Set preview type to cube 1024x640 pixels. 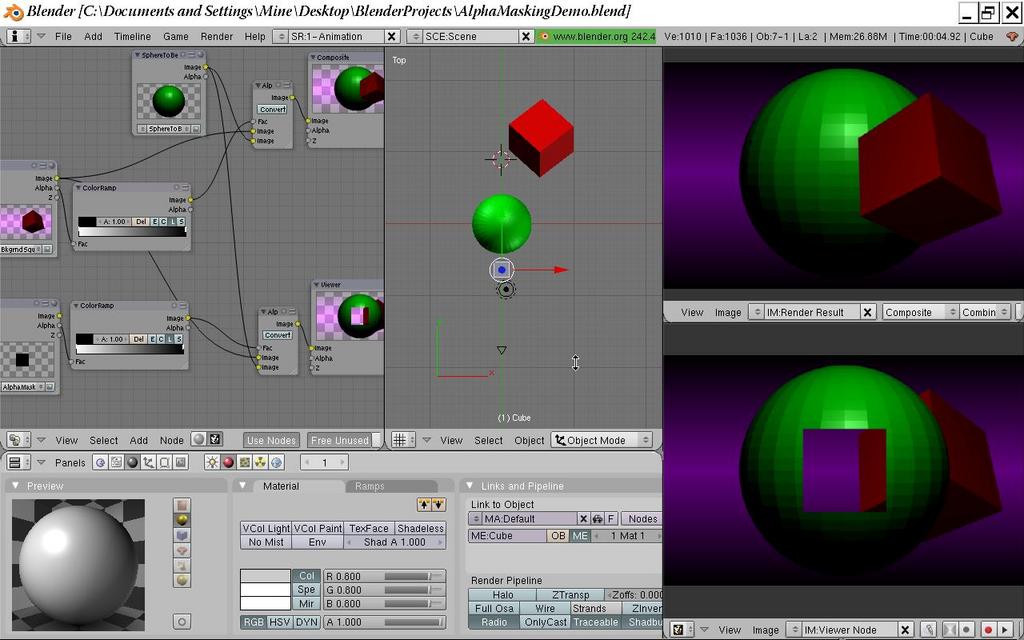click(x=182, y=535)
